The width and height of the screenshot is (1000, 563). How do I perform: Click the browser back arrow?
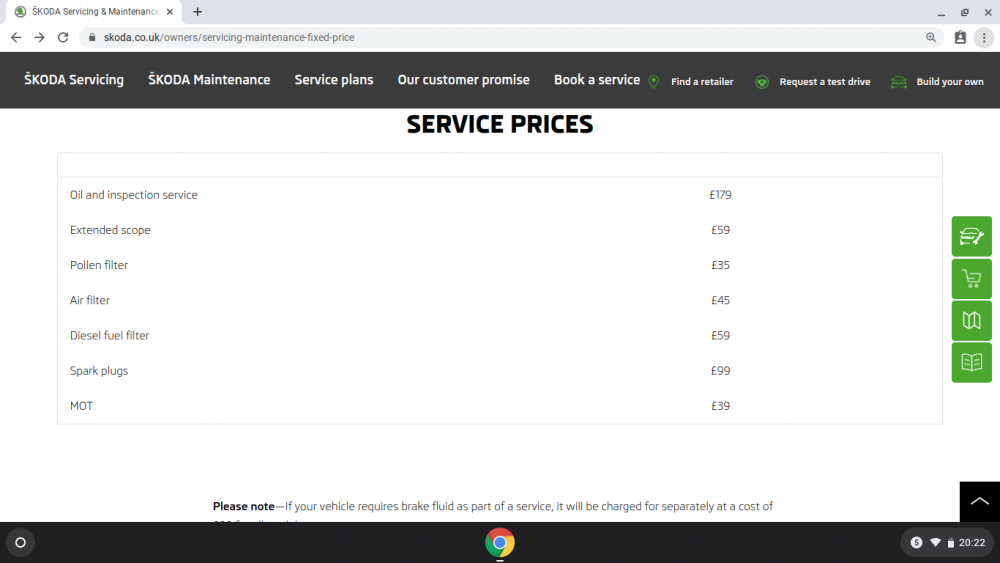point(16,38)
